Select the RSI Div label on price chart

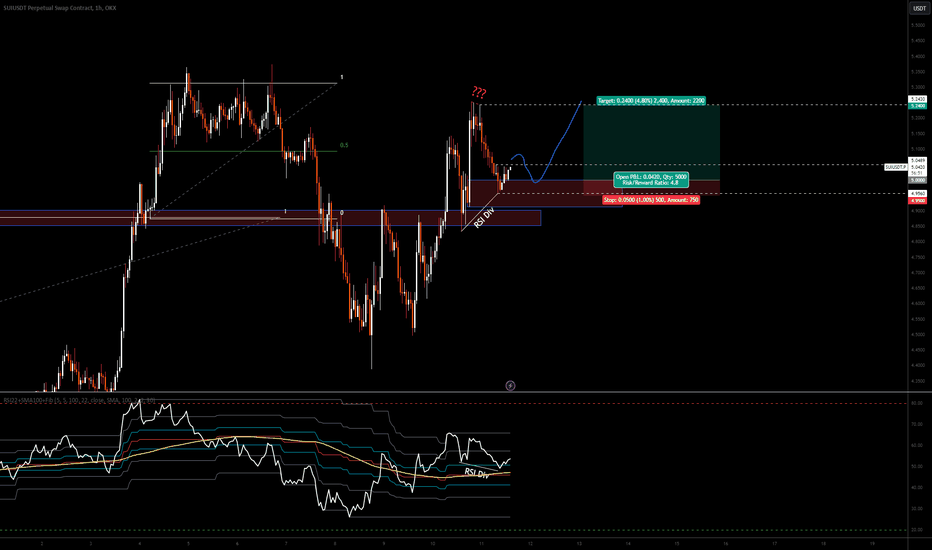pyautogui.click(x=484, y=218)
